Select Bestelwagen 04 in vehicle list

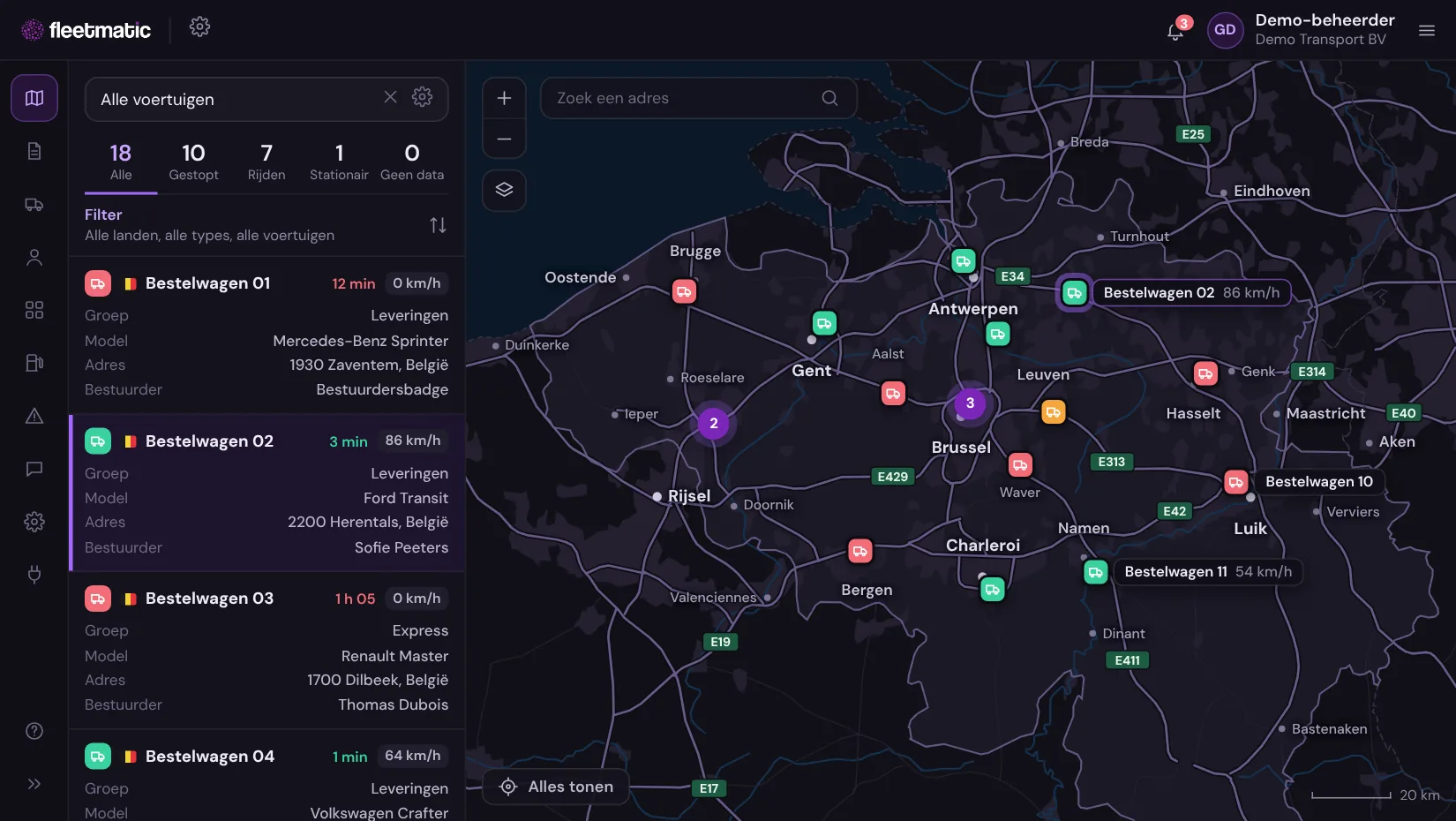(x=266, y=776)
